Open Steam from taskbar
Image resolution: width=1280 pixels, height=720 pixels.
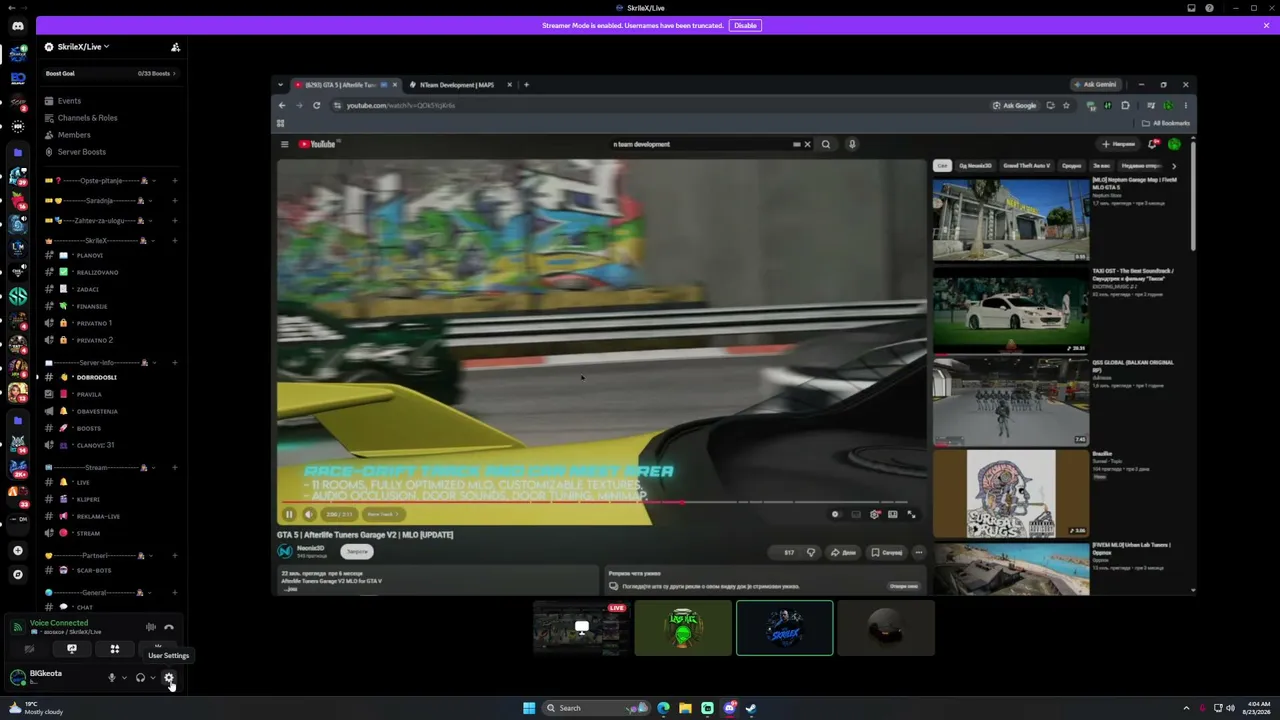[751, 708]
